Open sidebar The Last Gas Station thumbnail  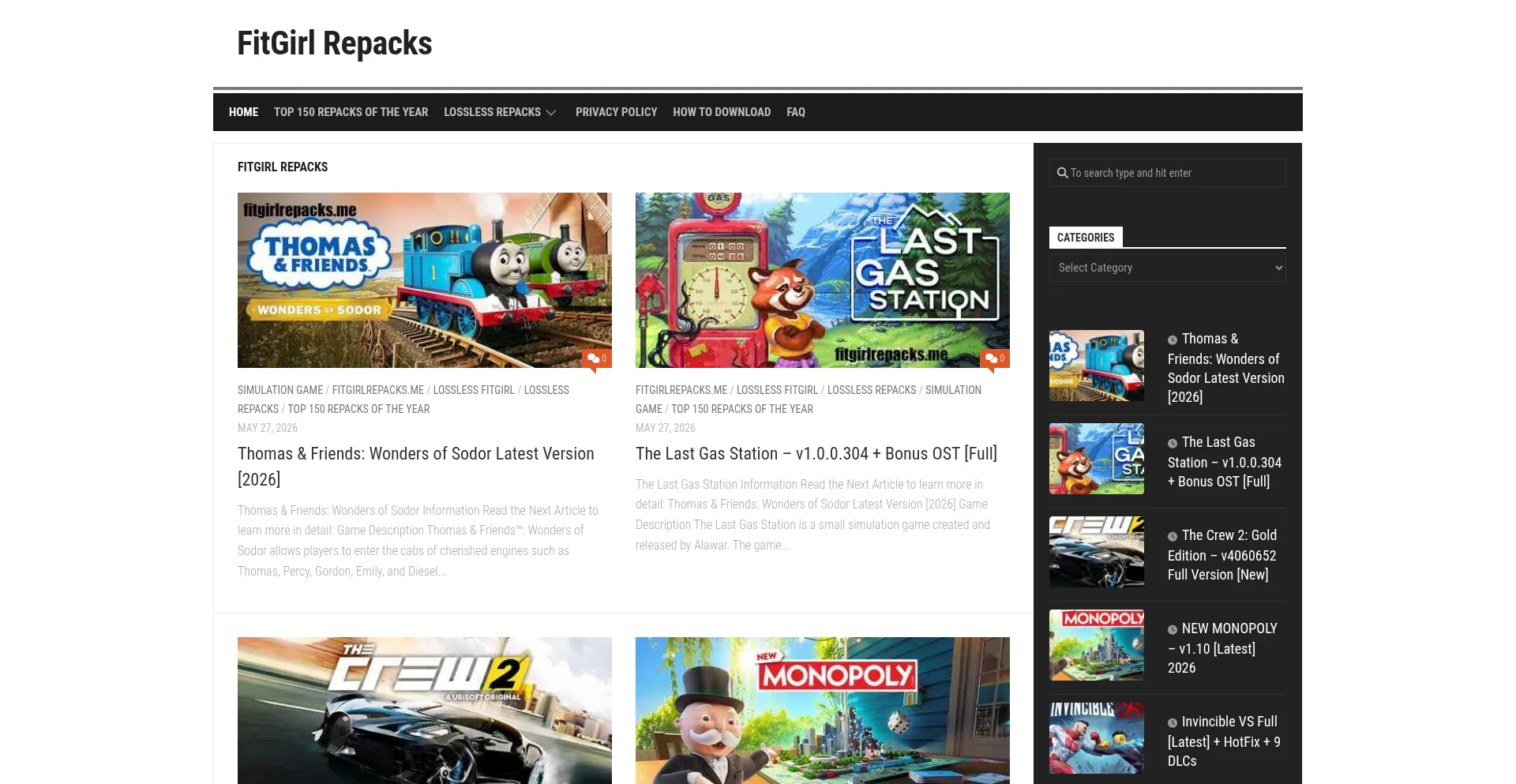point(1097,459)
